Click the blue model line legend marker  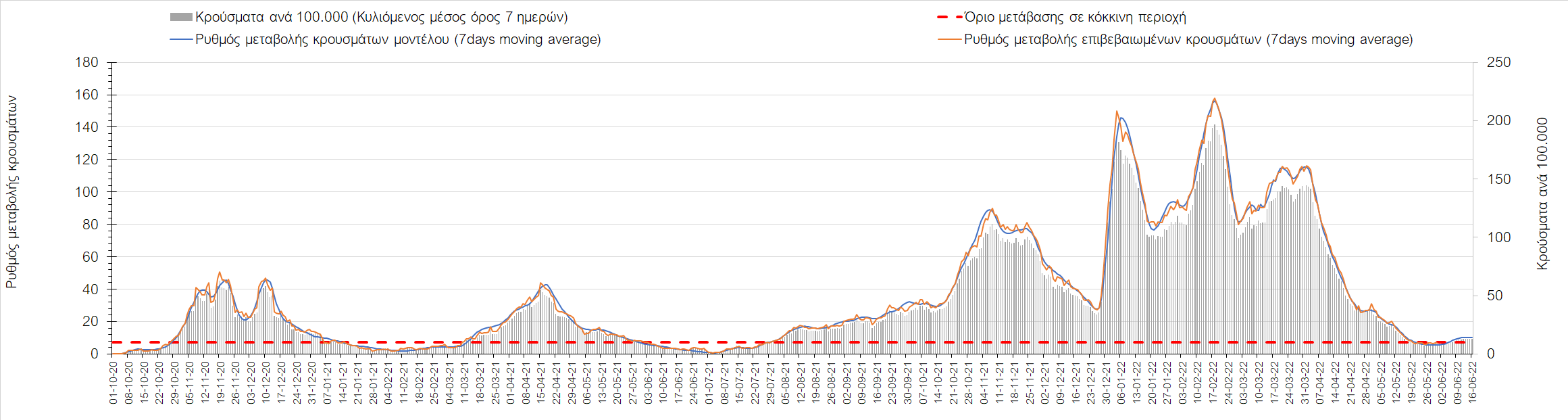coord(180,40)
